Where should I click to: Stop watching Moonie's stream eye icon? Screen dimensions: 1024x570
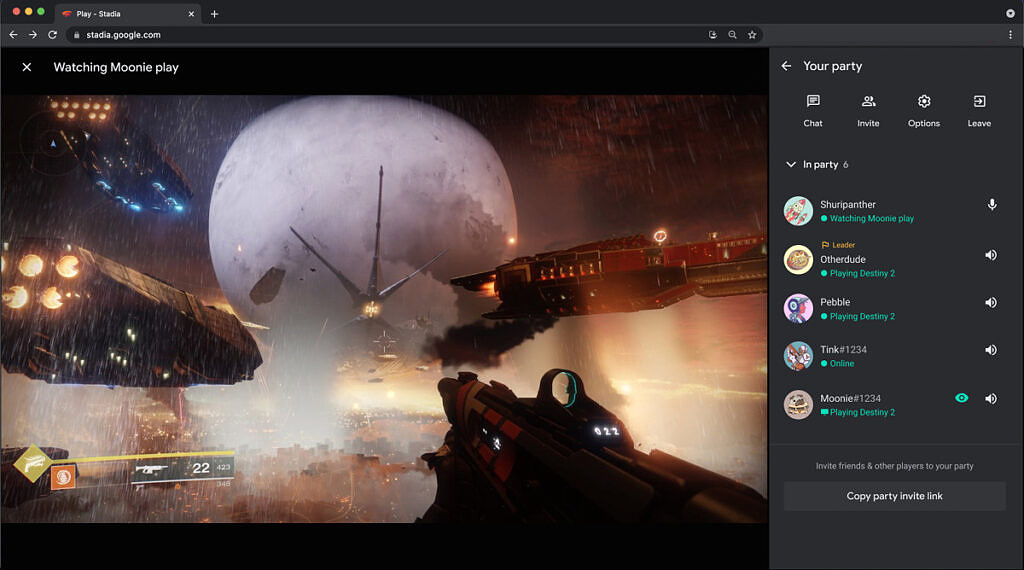[961, 398]
